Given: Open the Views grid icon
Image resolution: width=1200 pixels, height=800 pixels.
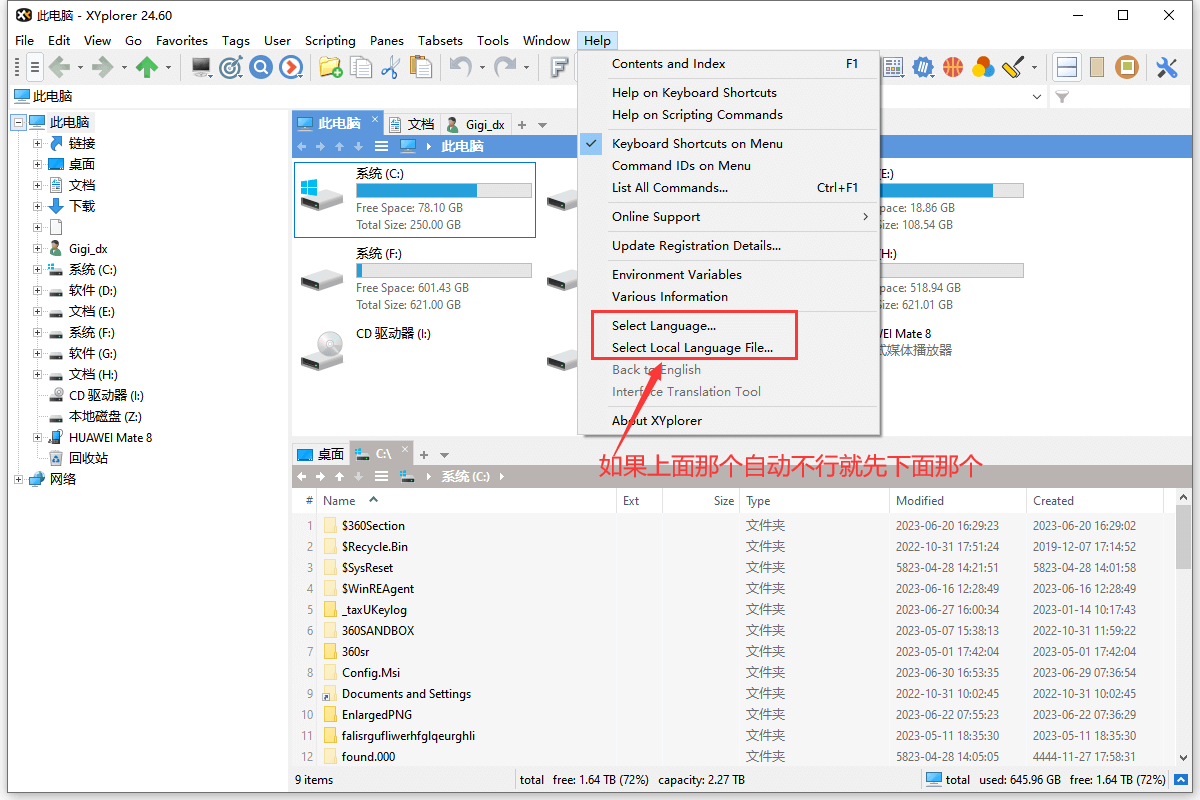Looking at the screenshot, I should (x=893, y=68).
